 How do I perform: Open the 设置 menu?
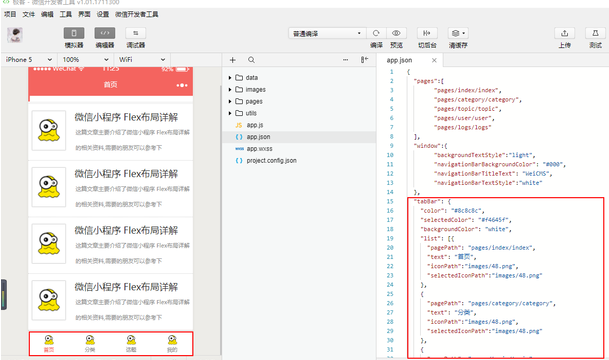point(103,14)
